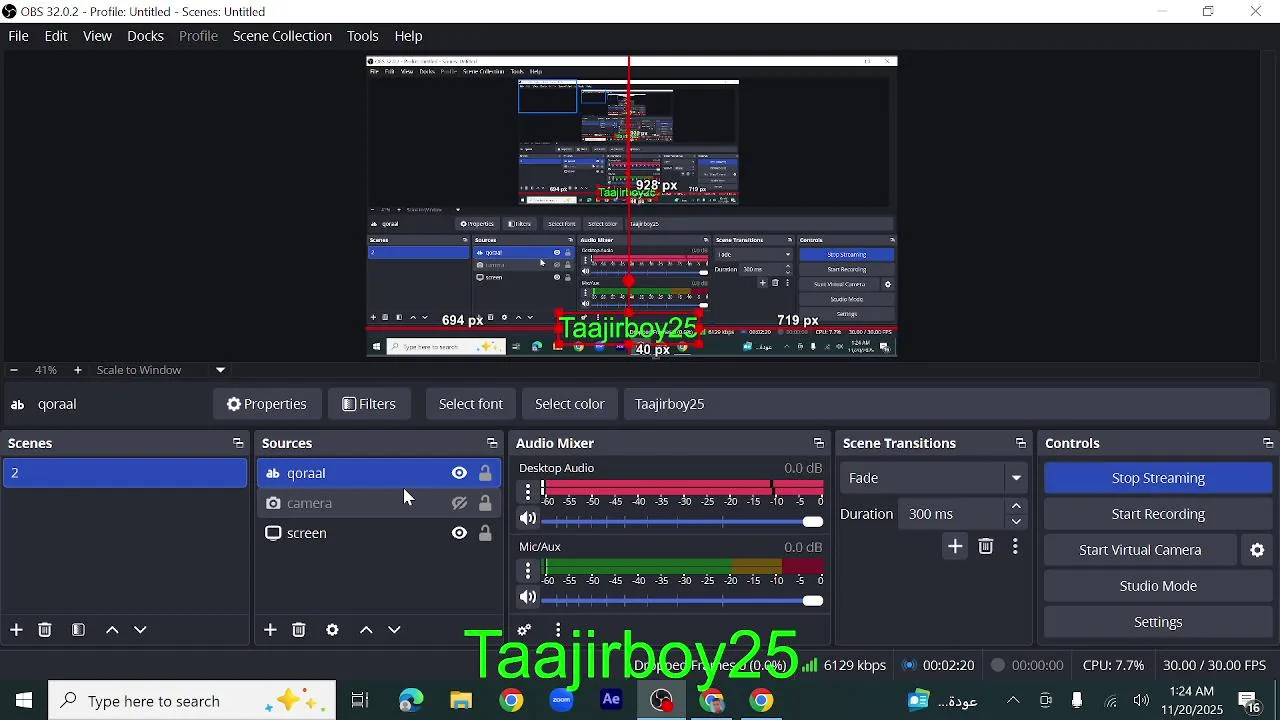Toggle lock on screen source
Screen dimensions: 1280x720
point(485,533)
